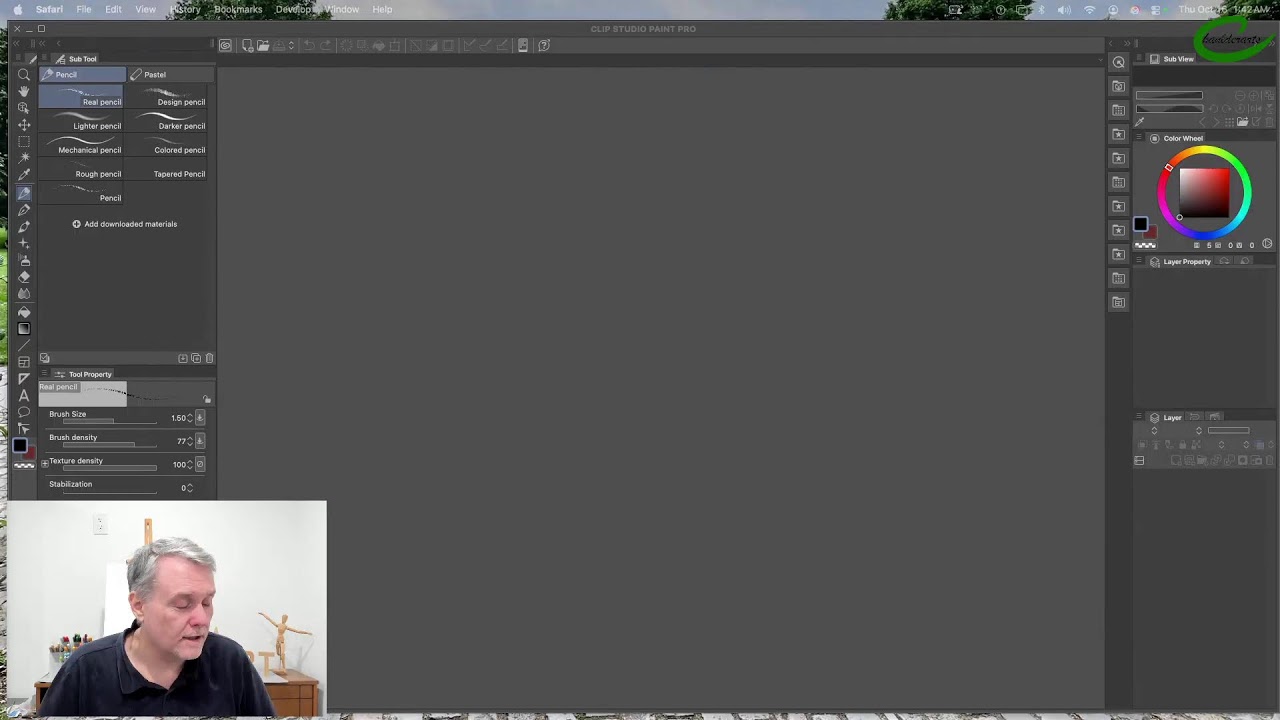Delete sub tool with trash icon
The width and height of the screenshot is (1280, 720).
pos(209,358)
